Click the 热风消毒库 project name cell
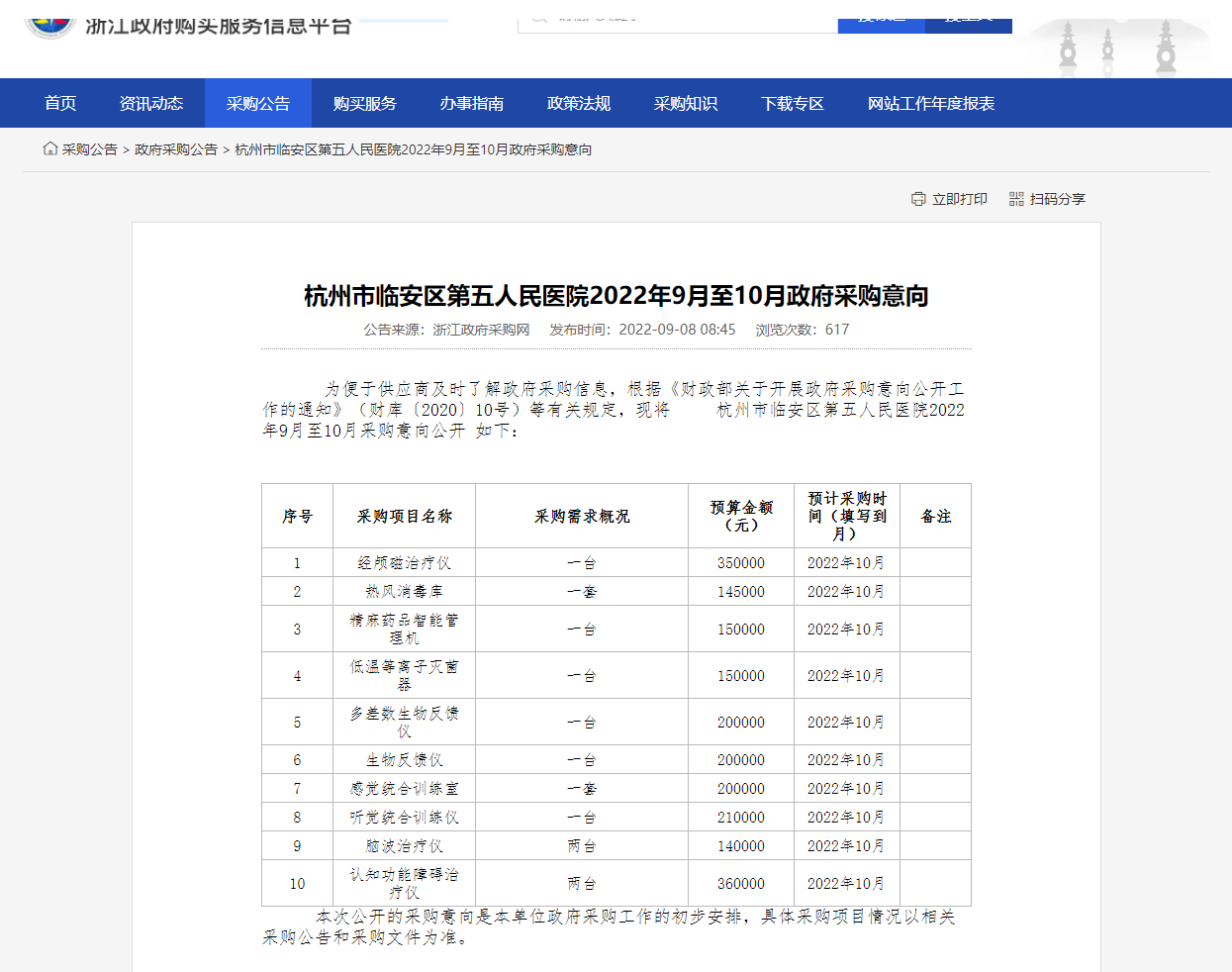This screenshot has height=972, width=1232. point(405,591)
